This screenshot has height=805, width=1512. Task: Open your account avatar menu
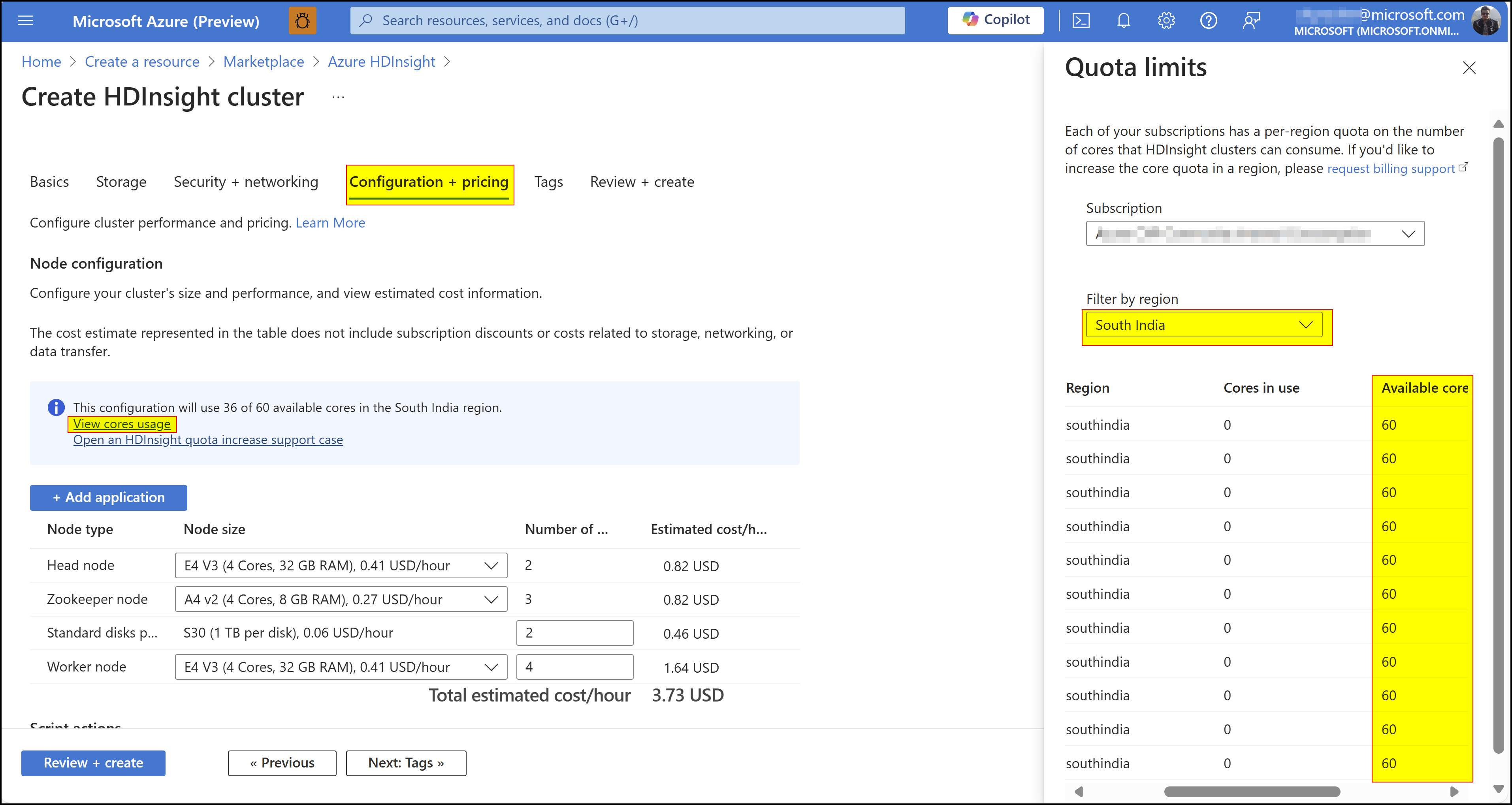(x=1487, y=21)
